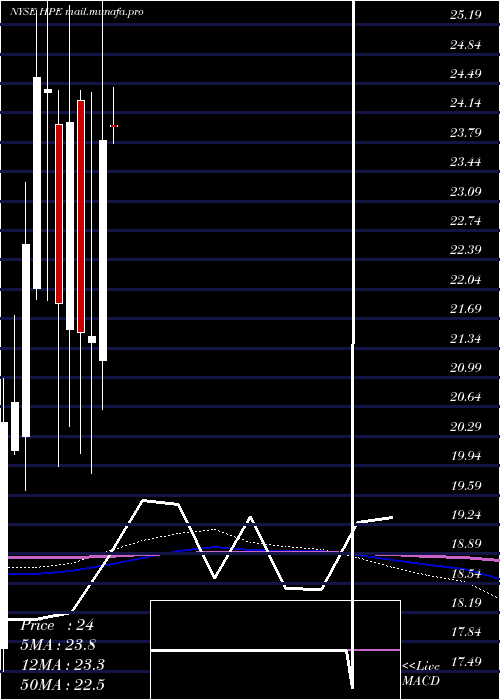Image resolution: width=500 pixels, height=700 pixels.
Task: Click the 17.49 price axis label
Action: (x=465, y=662)
